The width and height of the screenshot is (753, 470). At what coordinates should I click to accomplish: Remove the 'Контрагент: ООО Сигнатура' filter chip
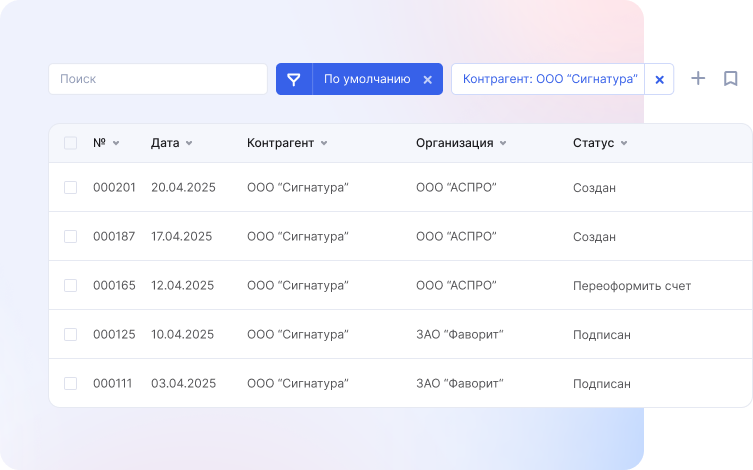[659, 80]
